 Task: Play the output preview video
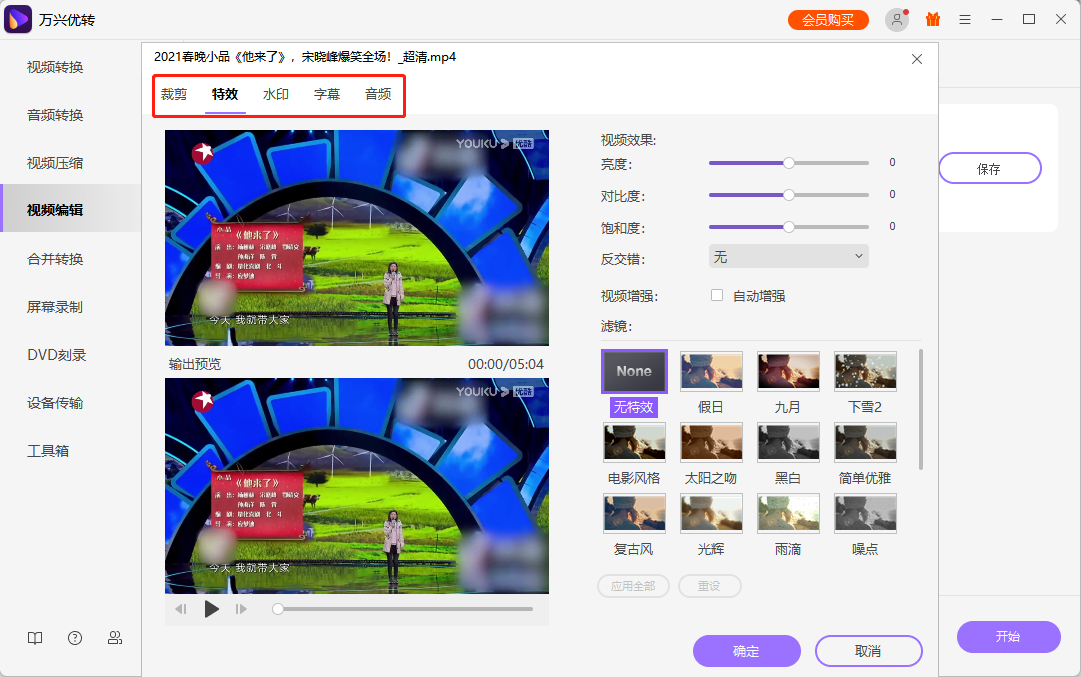tap(212, 609)
